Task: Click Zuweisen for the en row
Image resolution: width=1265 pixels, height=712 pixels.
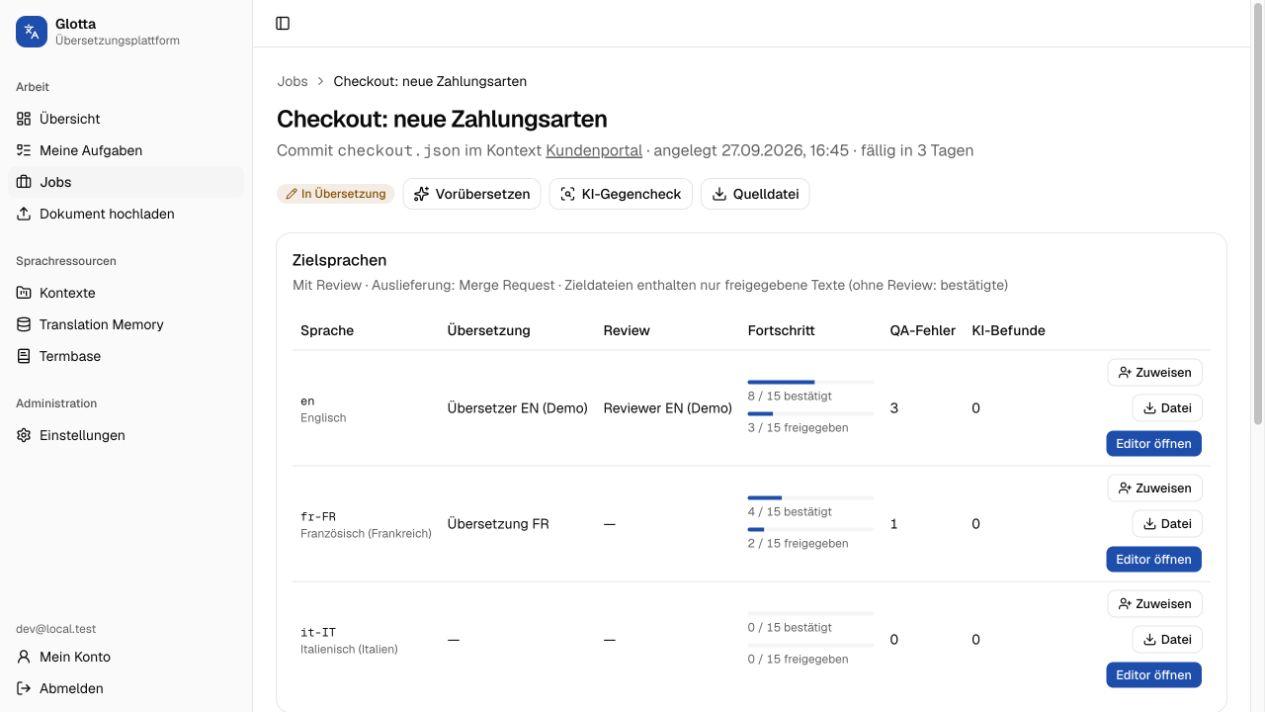Action: click(x=1155, y=372)
